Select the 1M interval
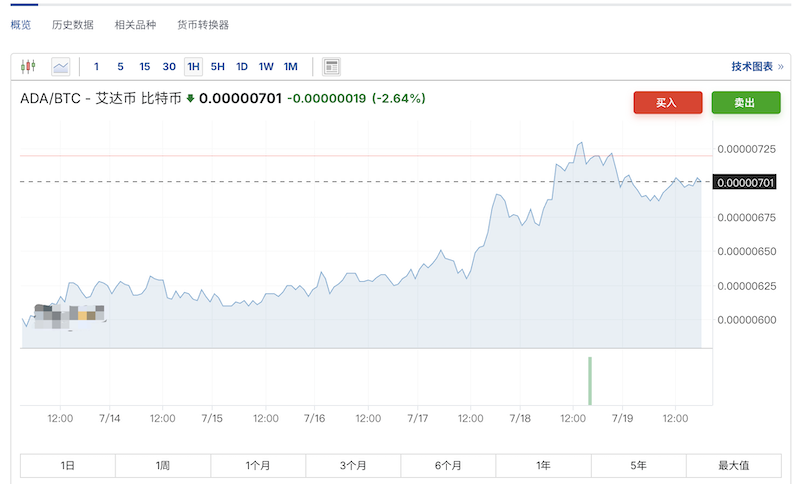The height and width of the screenshot is (484, 800). (291, 67)
